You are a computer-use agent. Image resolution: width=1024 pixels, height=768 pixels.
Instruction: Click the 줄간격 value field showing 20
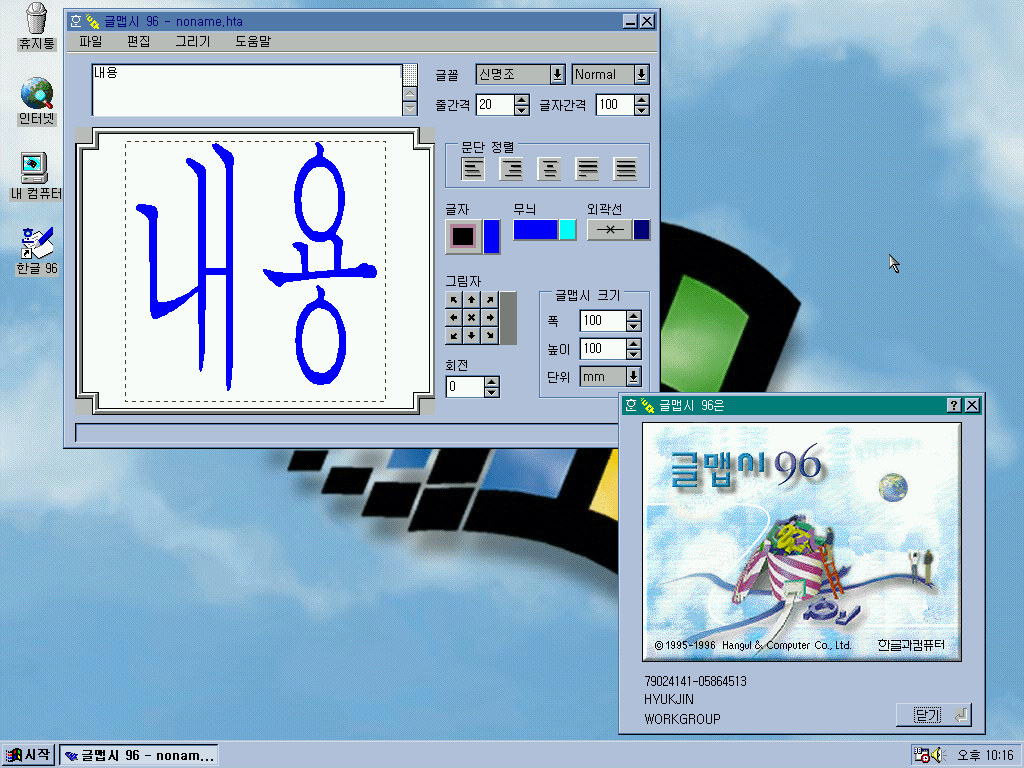pos(496,105)
